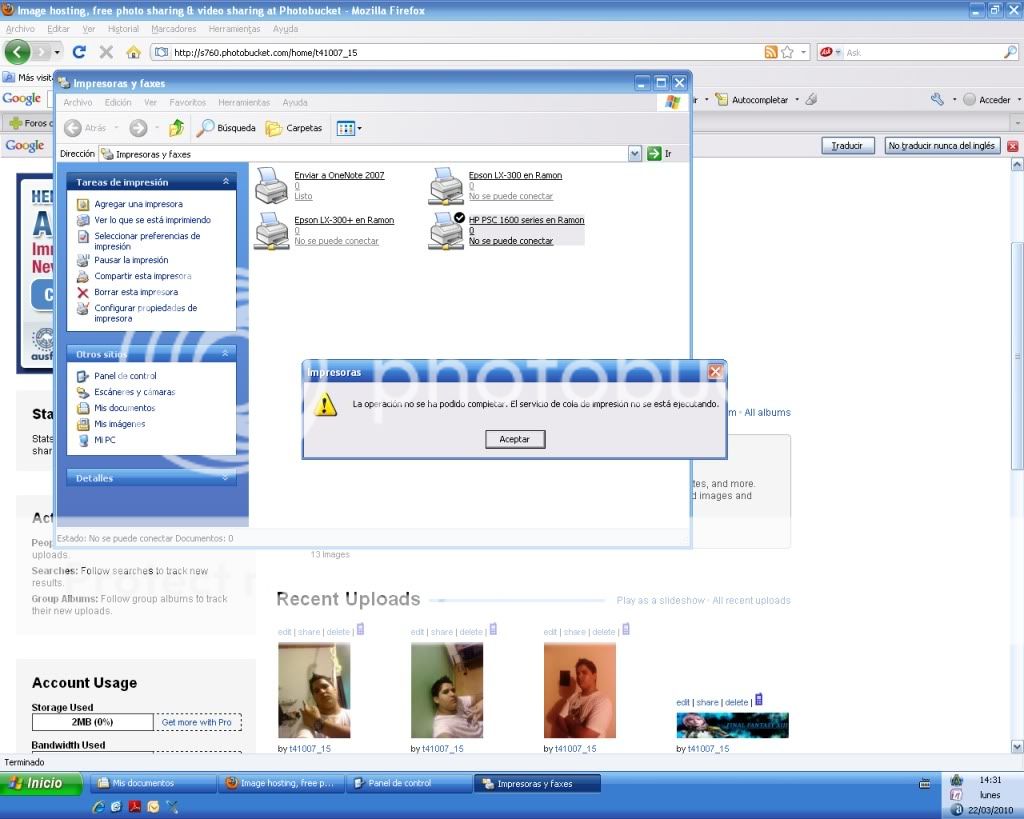1024x819 pixels.
Task: Expand the Detalles panel
Action: 226,478
